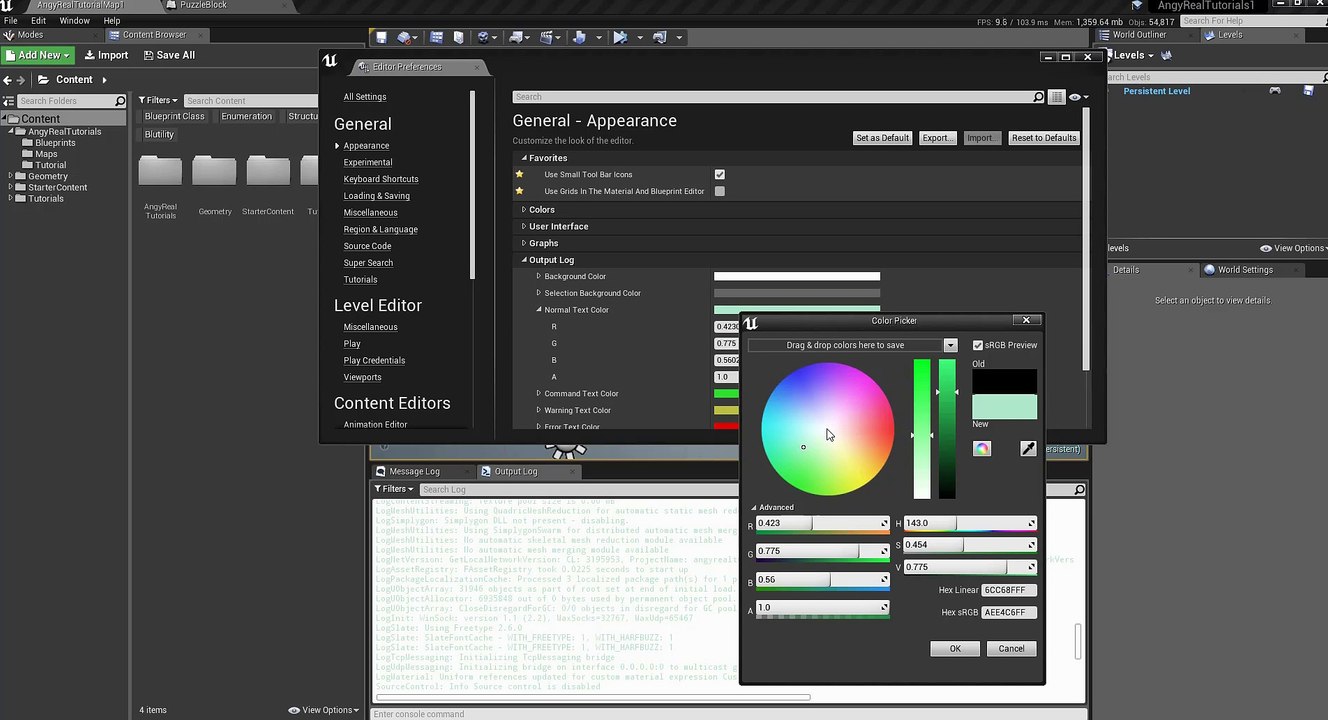Open the Filters dropdown in Content Browser

point(157,101)
